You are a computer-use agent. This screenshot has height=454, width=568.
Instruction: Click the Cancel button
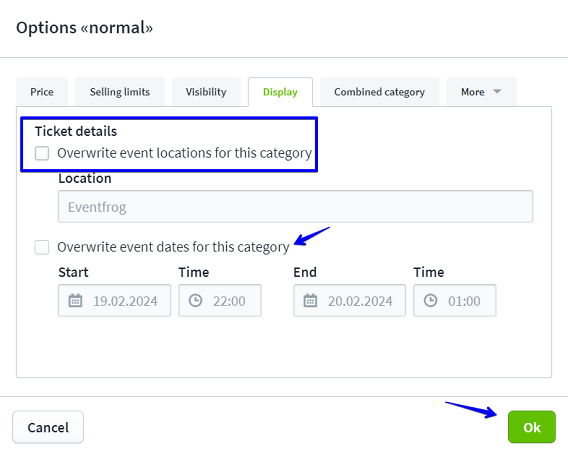(48, 427)
